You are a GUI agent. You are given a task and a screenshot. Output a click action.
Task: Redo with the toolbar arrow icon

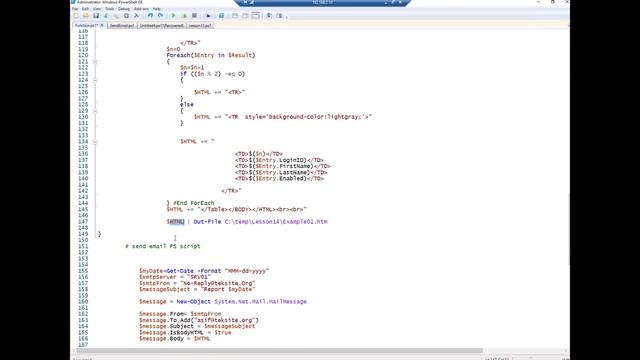160,16
